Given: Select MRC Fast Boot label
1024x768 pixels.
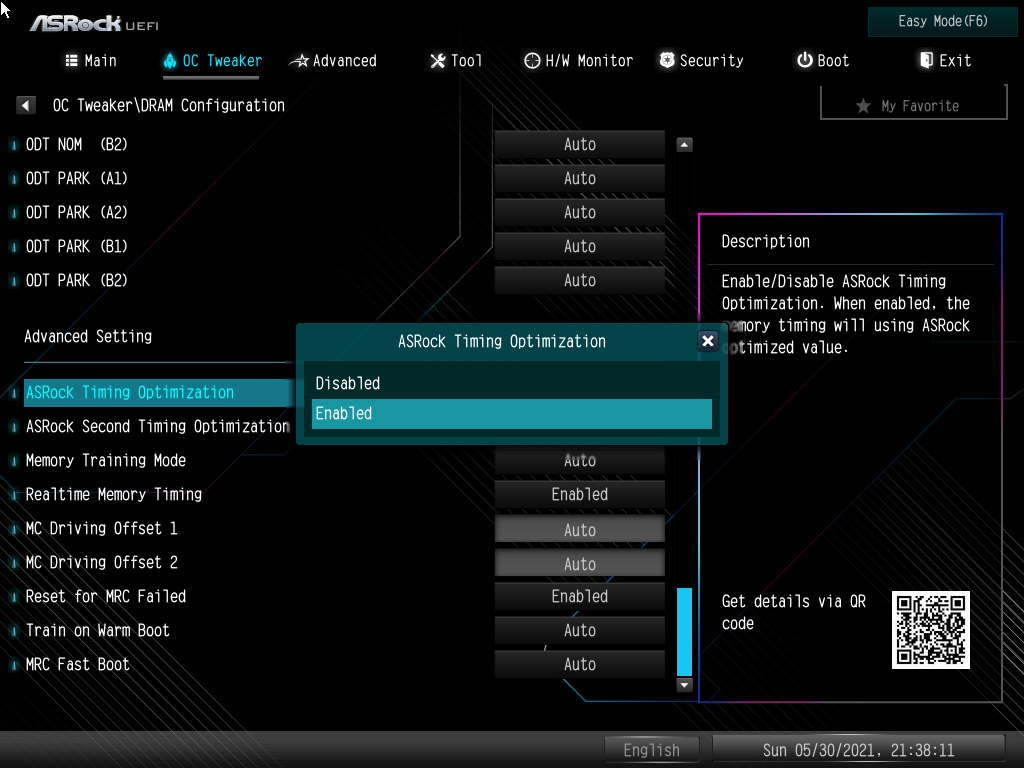Looking at the screenshot, I should pos(78,664).
